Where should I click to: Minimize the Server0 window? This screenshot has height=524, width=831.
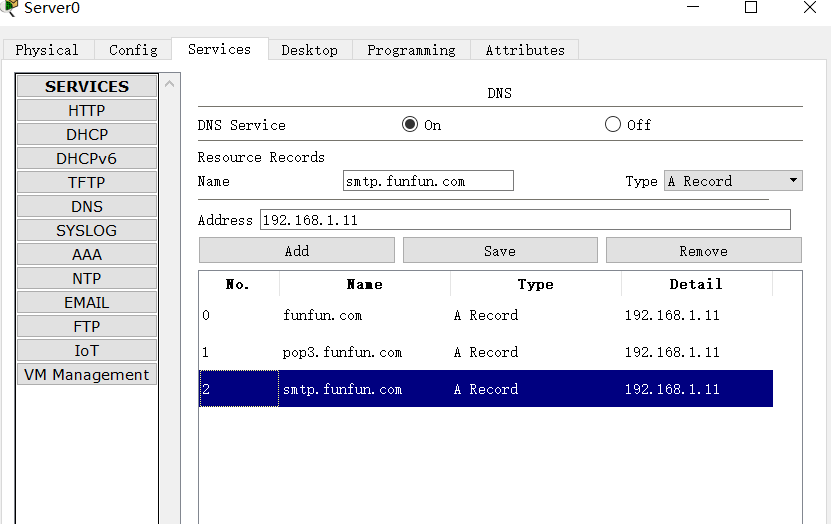click(x=693, y=7)
